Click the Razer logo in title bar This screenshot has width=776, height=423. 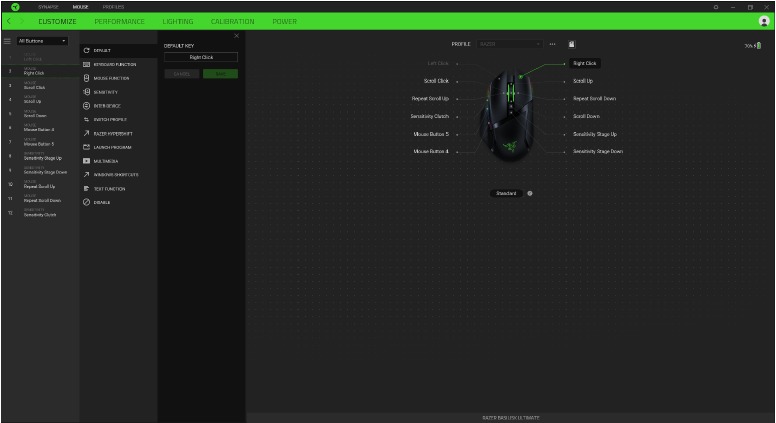coord(15,7)
